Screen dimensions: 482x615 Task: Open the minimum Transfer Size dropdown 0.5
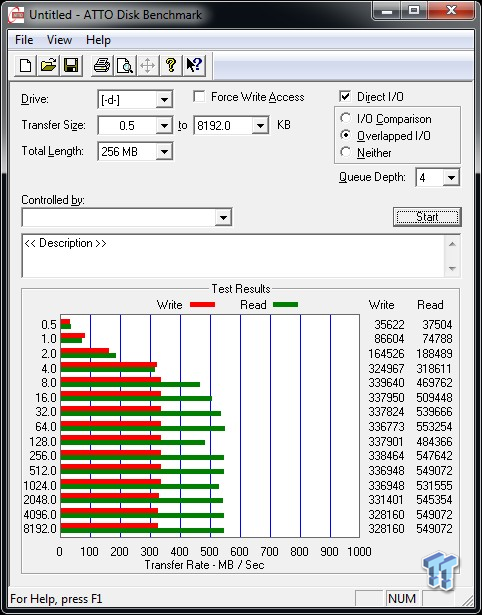[x=164, y=126]
